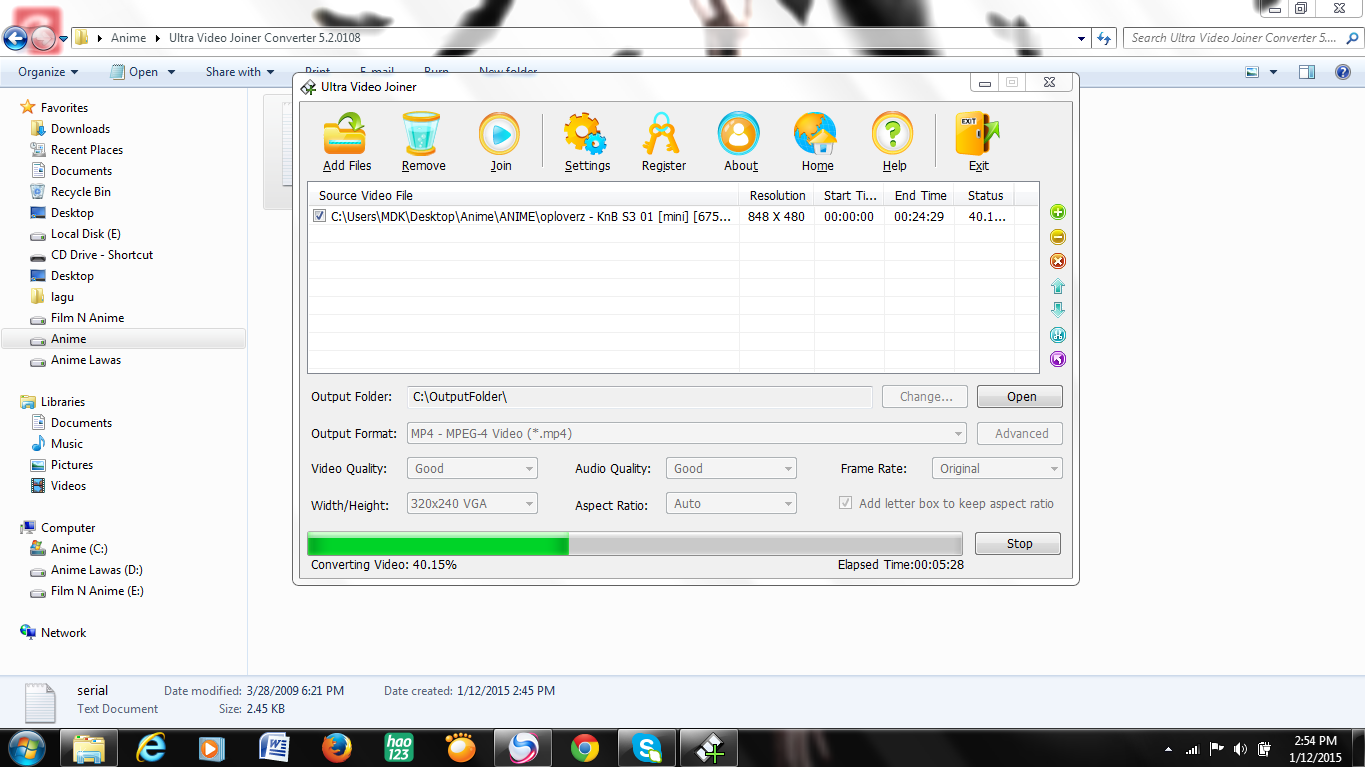Open the Aspect Ratio dropdown
This screenshot has height=767, width=1365.
[732, 503]
